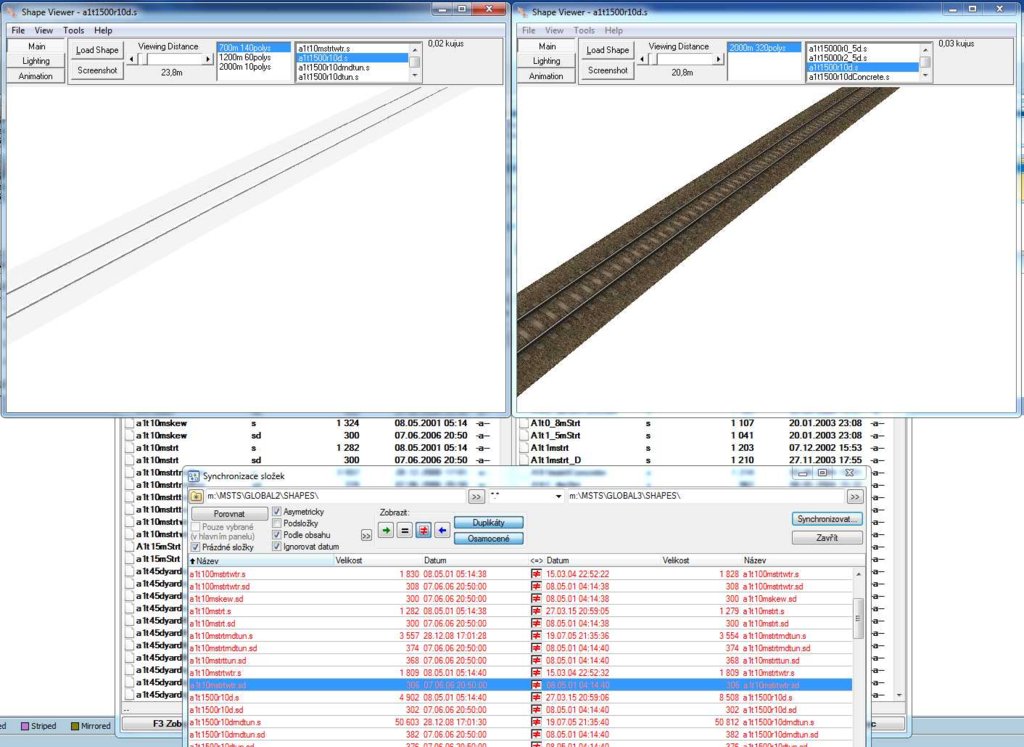The width and height of the screenshot is (1024, 747).
Task: Click Load Shape in left Shape Viewer
Action: pos(97,50)
